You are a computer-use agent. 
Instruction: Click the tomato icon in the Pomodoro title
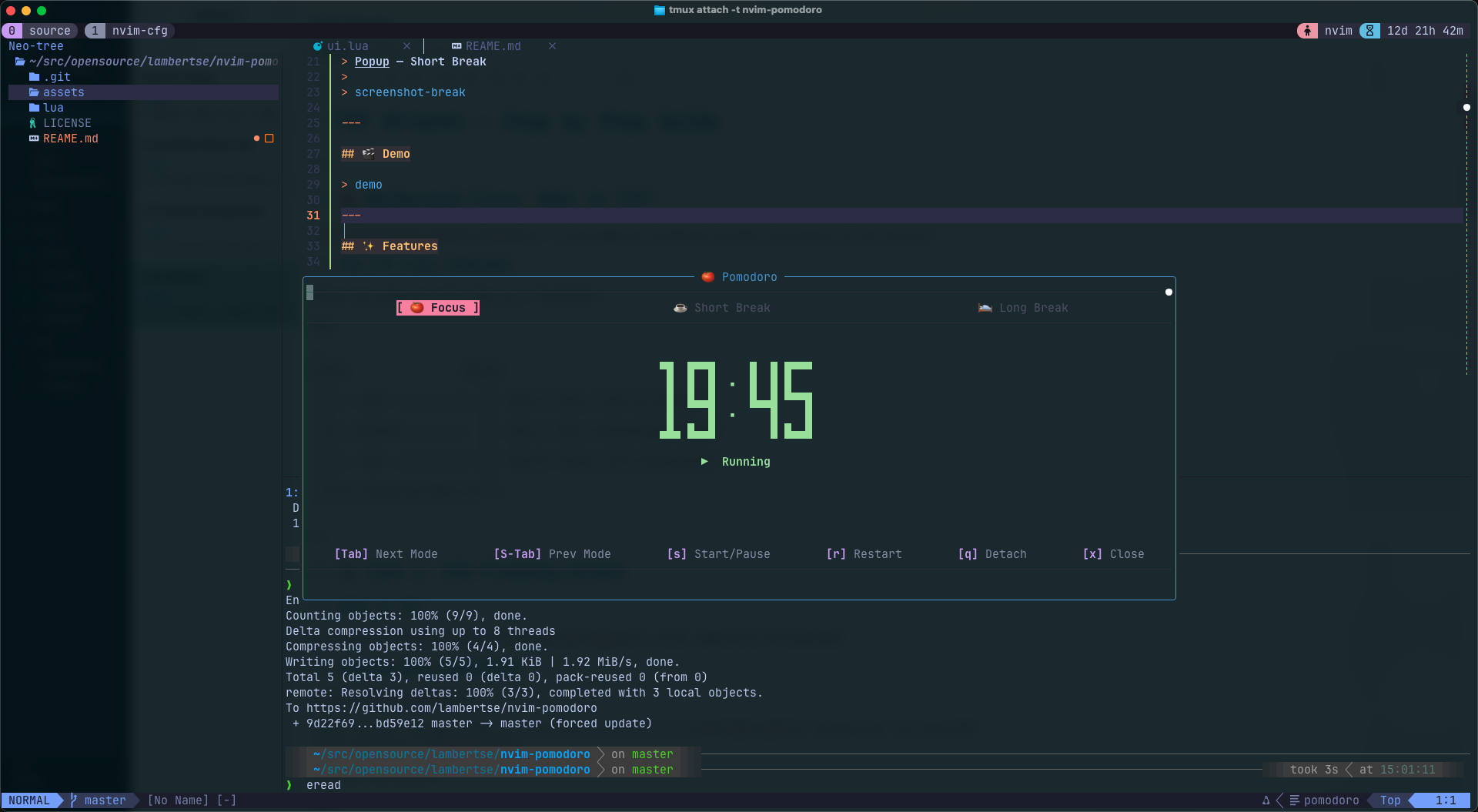point(707,277)
